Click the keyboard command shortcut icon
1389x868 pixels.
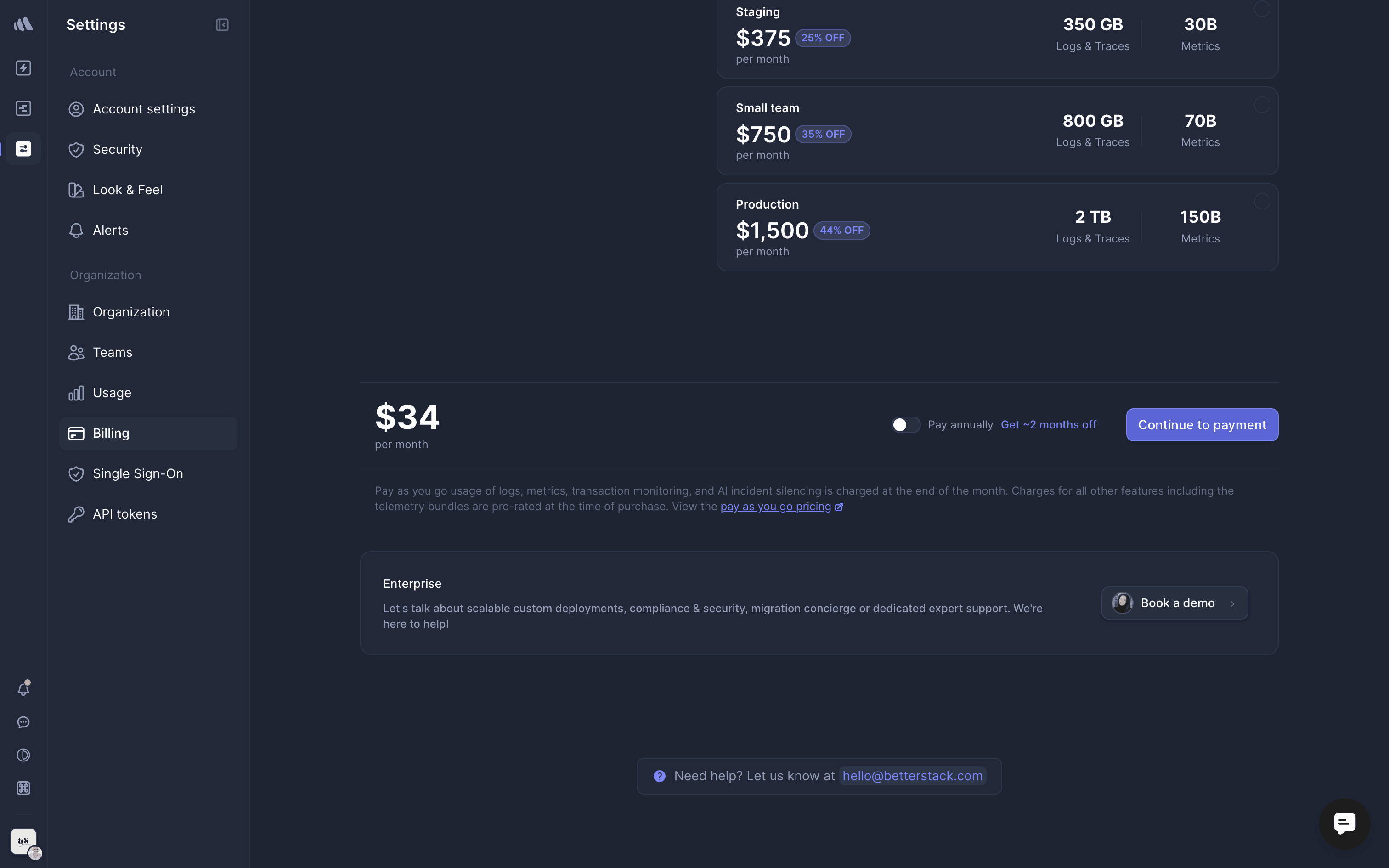pos(23,788)
